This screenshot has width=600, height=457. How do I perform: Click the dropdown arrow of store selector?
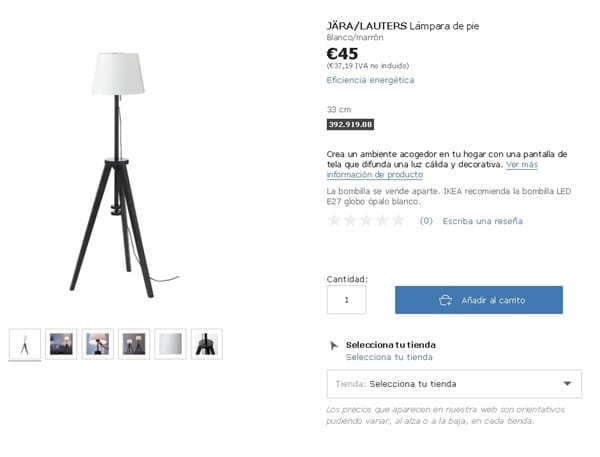[567, 384]
